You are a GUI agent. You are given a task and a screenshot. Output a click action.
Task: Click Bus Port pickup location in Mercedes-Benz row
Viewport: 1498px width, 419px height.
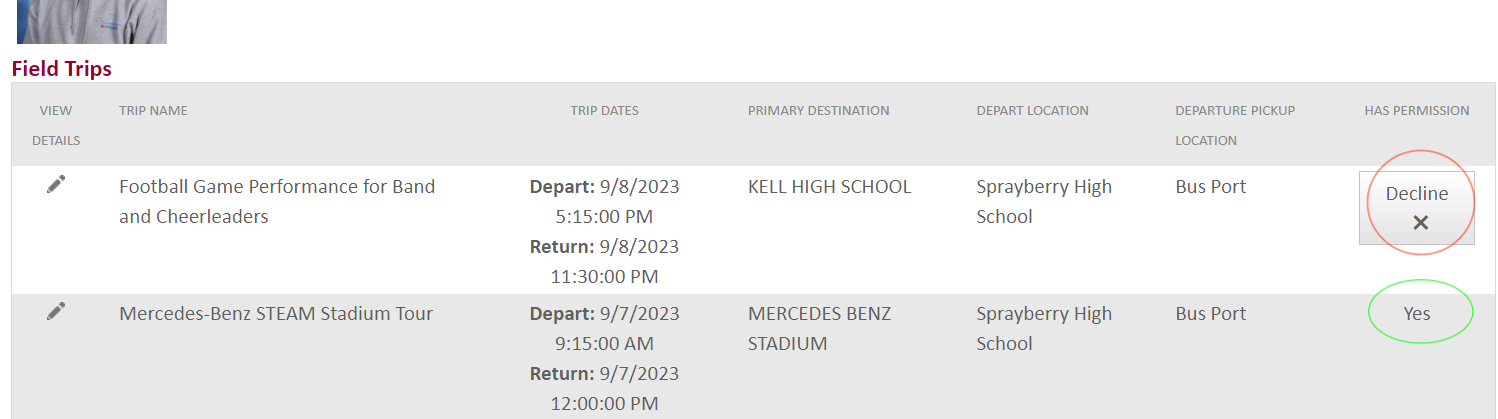coord(1211,313)
